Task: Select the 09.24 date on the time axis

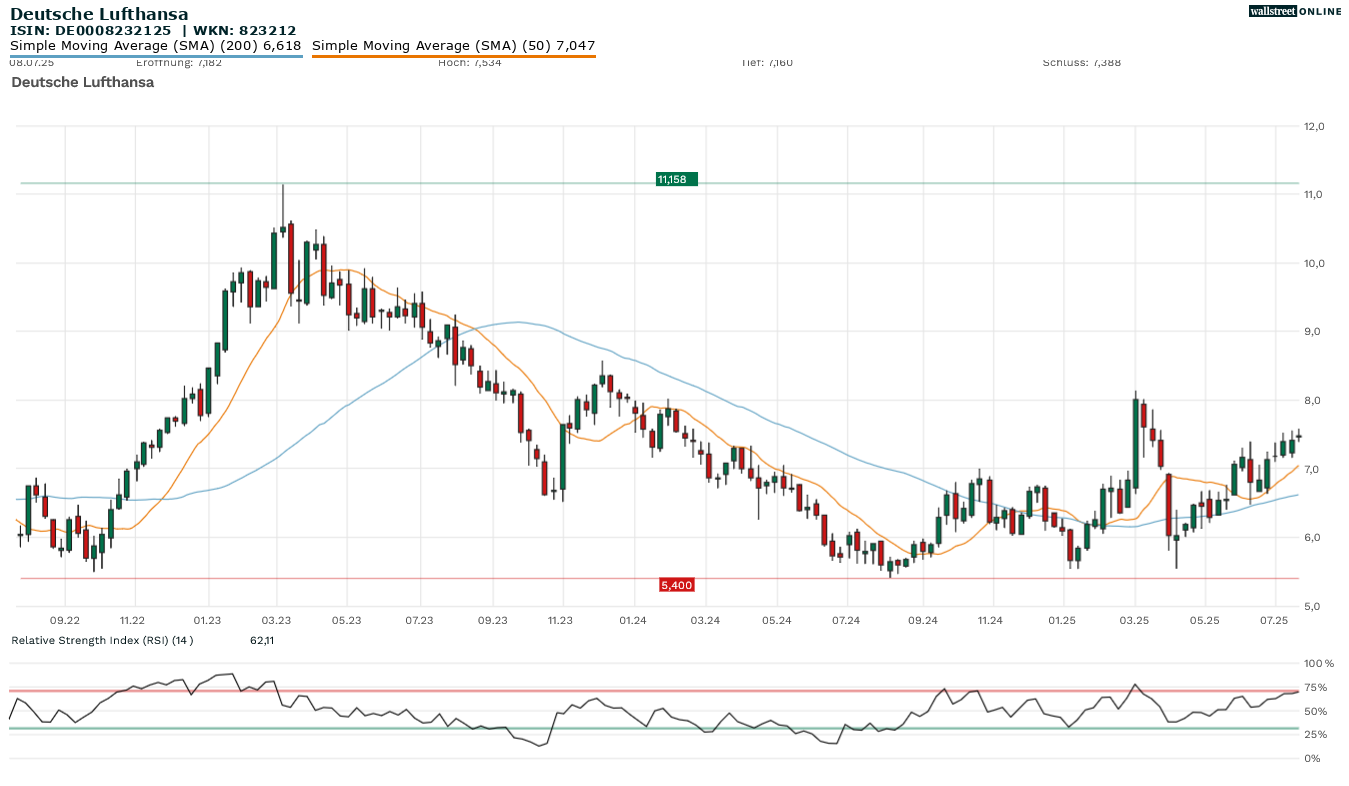Action: pyautogui.click(x=922, y=621)
